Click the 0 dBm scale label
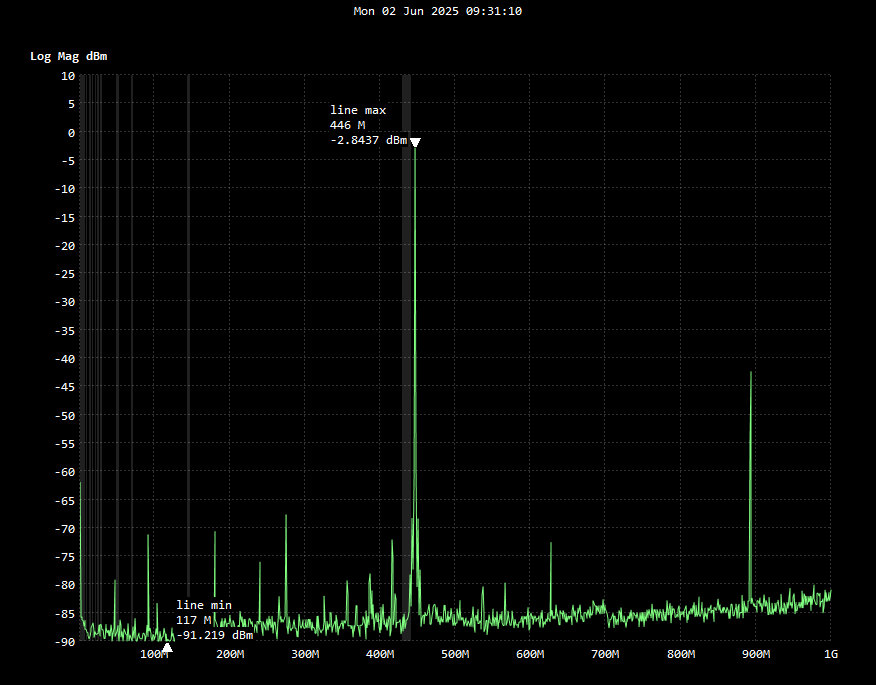 coord(71,132)
